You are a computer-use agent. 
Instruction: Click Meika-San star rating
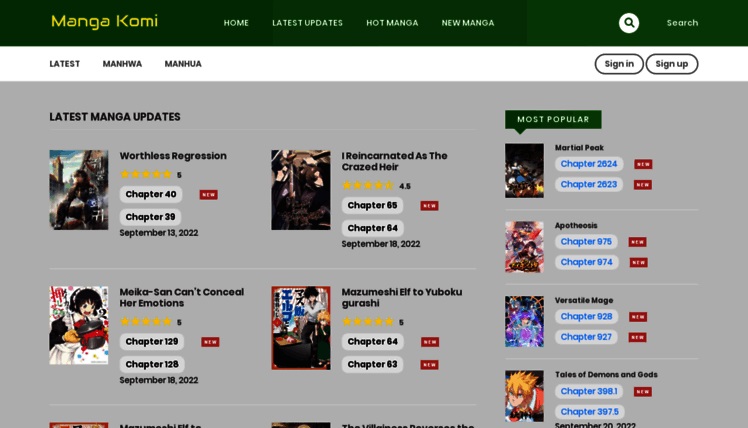pos(146,322)
